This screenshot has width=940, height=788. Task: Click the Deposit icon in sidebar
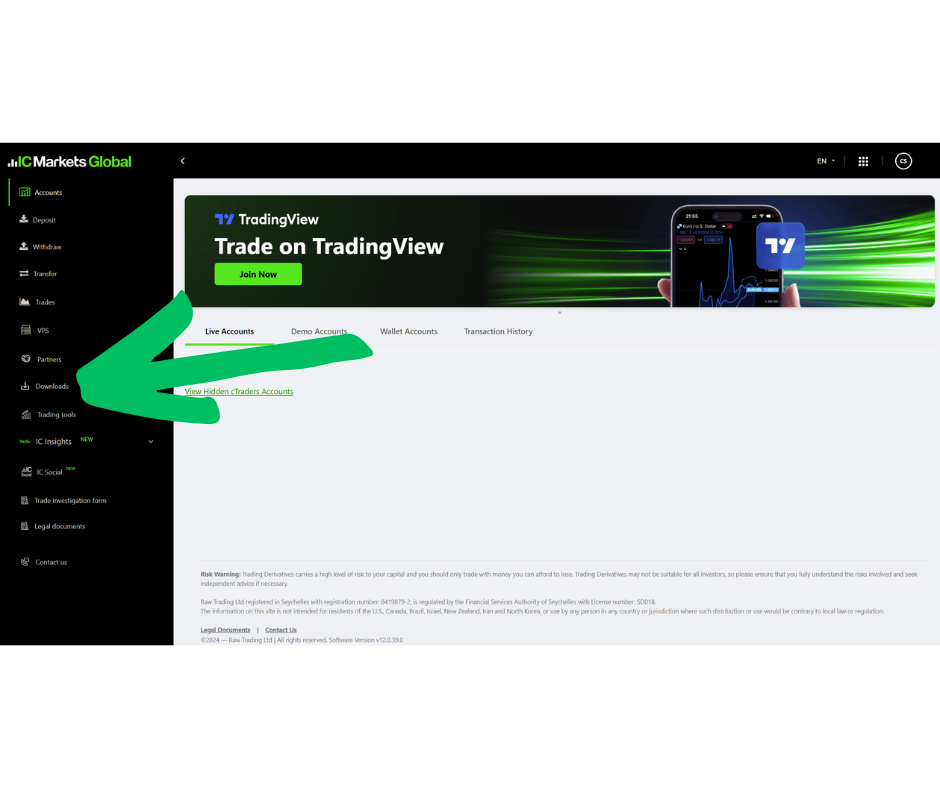[24, 219]
